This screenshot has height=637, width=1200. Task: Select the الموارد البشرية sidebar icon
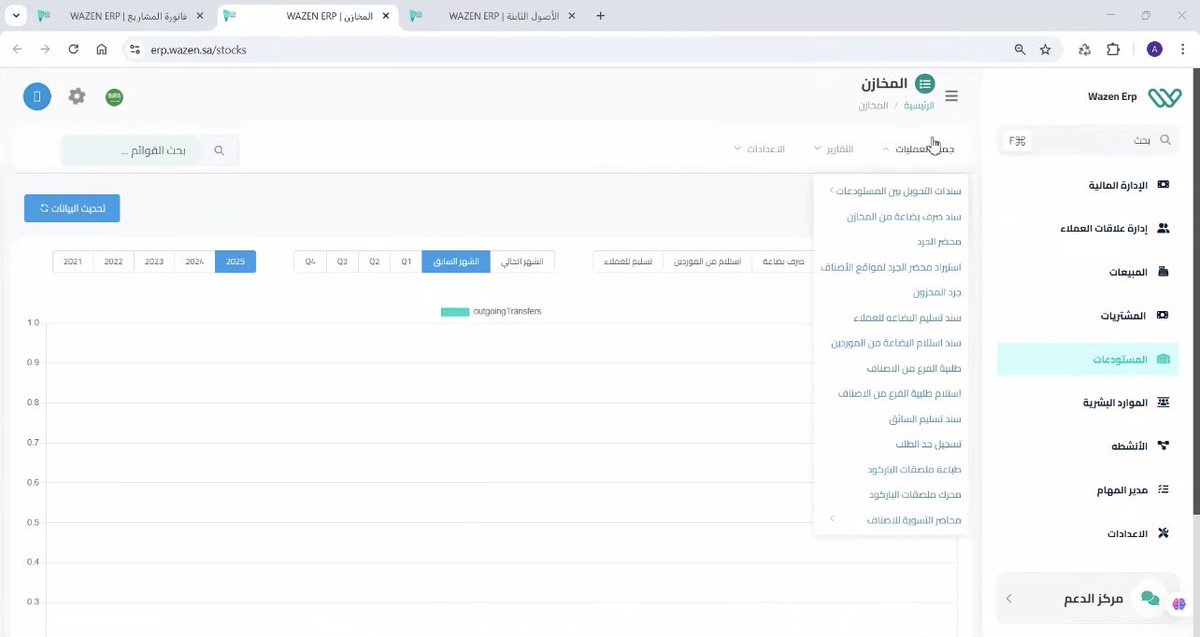[x=1163, y=401]
